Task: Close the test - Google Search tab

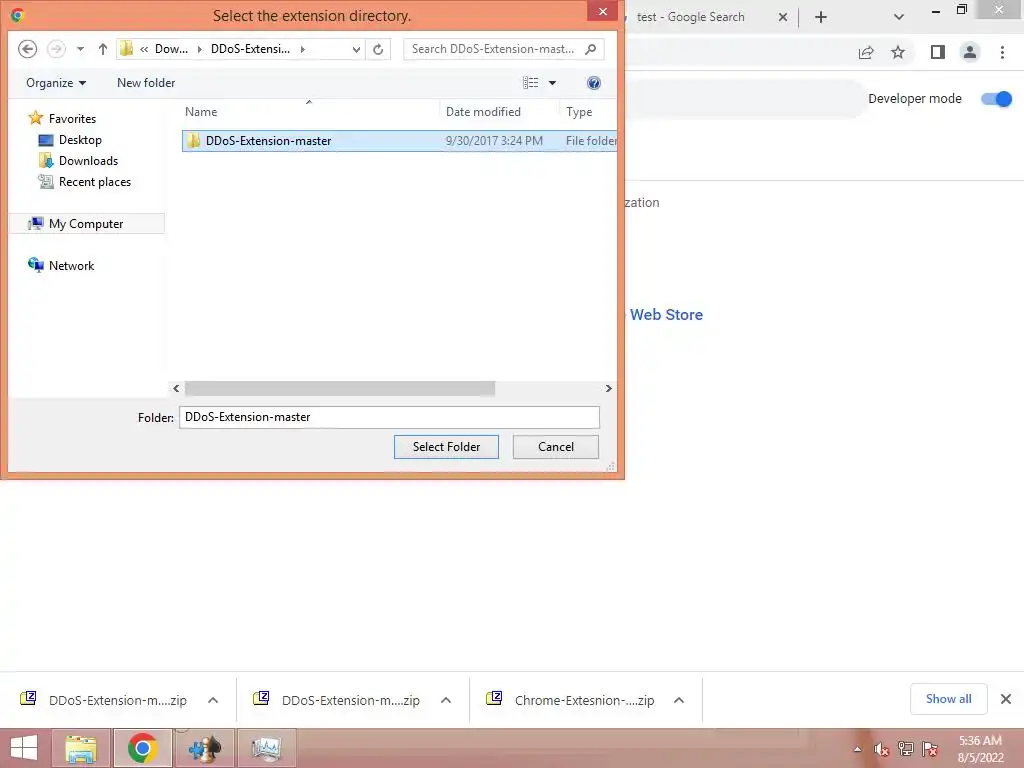Action: click(782, 18)
